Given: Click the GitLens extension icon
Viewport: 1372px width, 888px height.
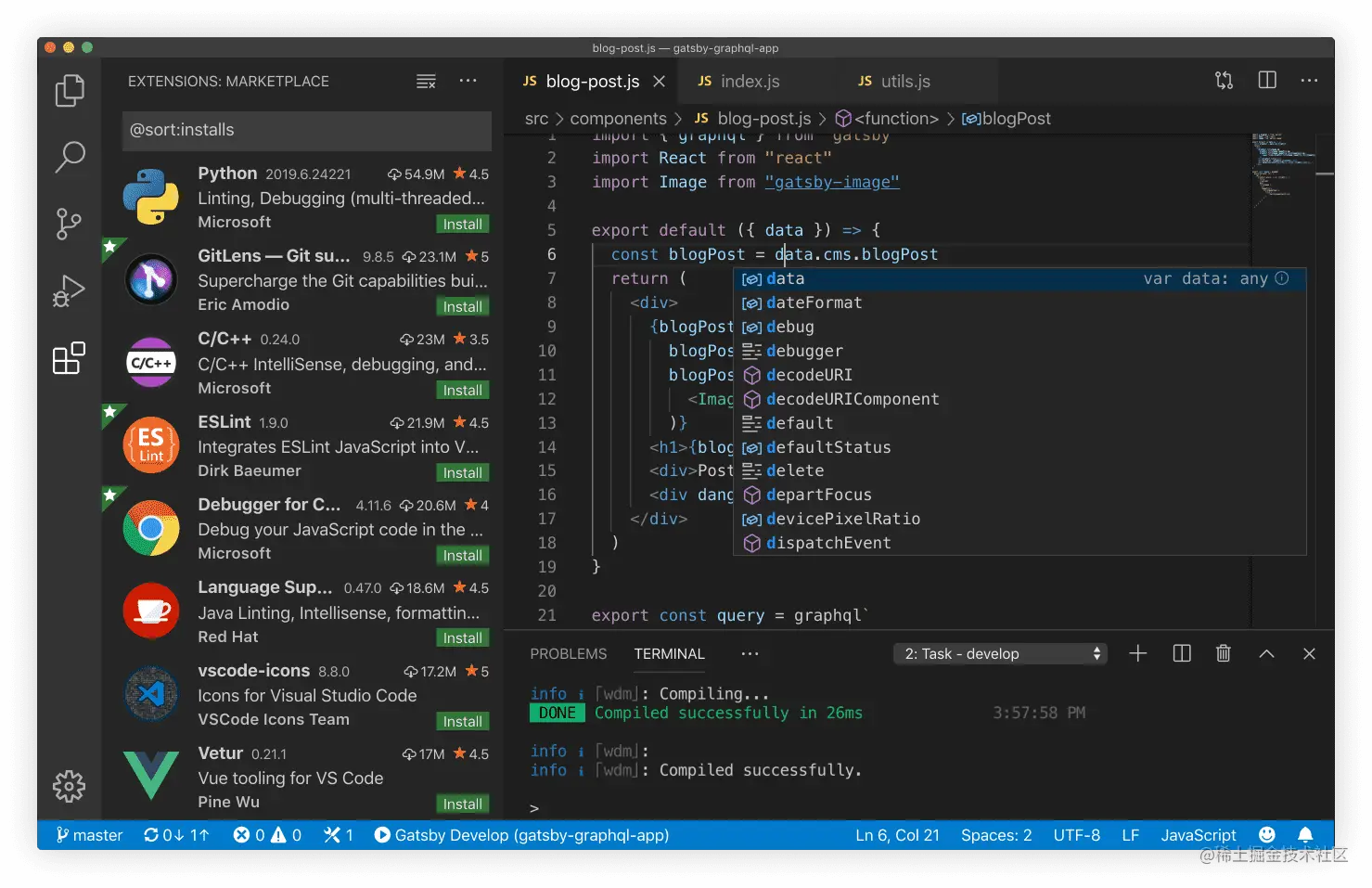Looking at the screenshot, I should [151, 279].
